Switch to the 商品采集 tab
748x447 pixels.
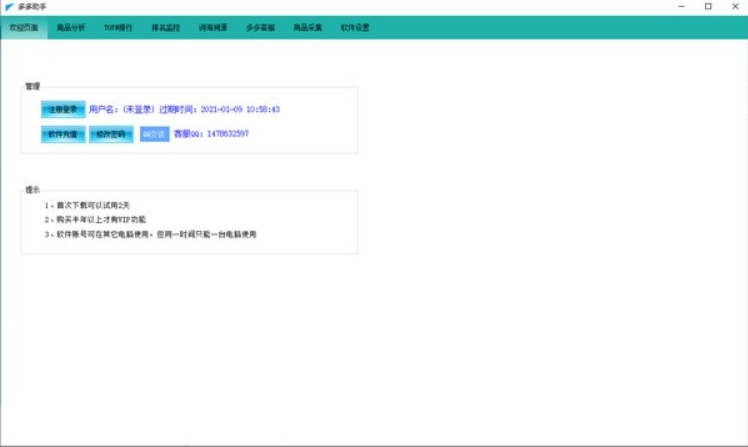(x=307, y=28)
